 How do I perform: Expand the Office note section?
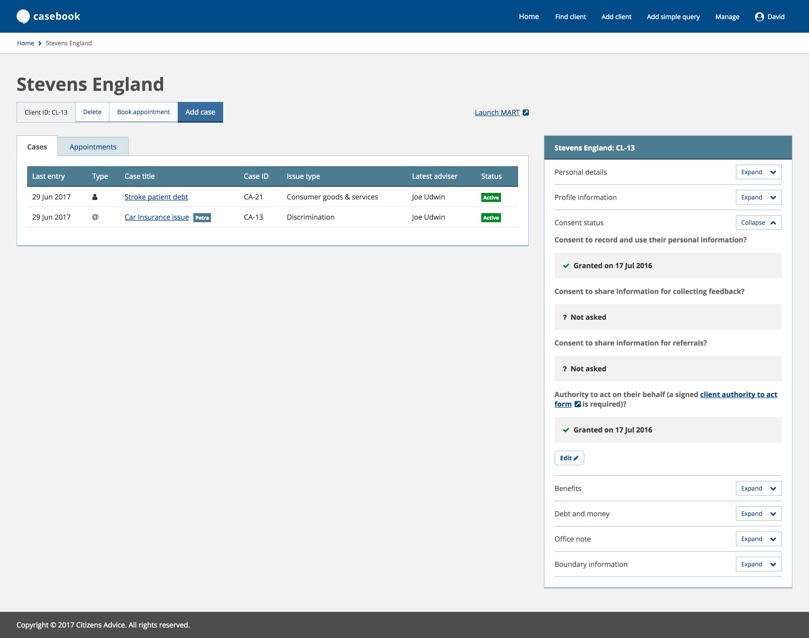[758, 539]
